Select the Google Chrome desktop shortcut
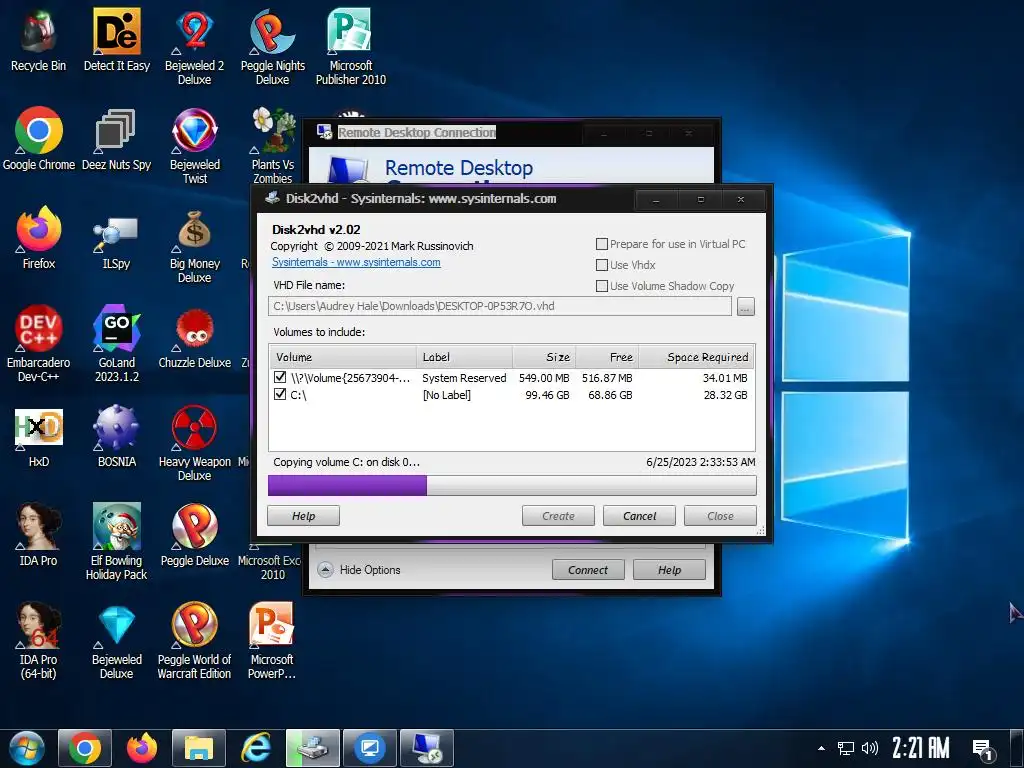Image resolution: width=1024 pixels, height=768 pixels. pyautogui.click(x=39, y=138)
